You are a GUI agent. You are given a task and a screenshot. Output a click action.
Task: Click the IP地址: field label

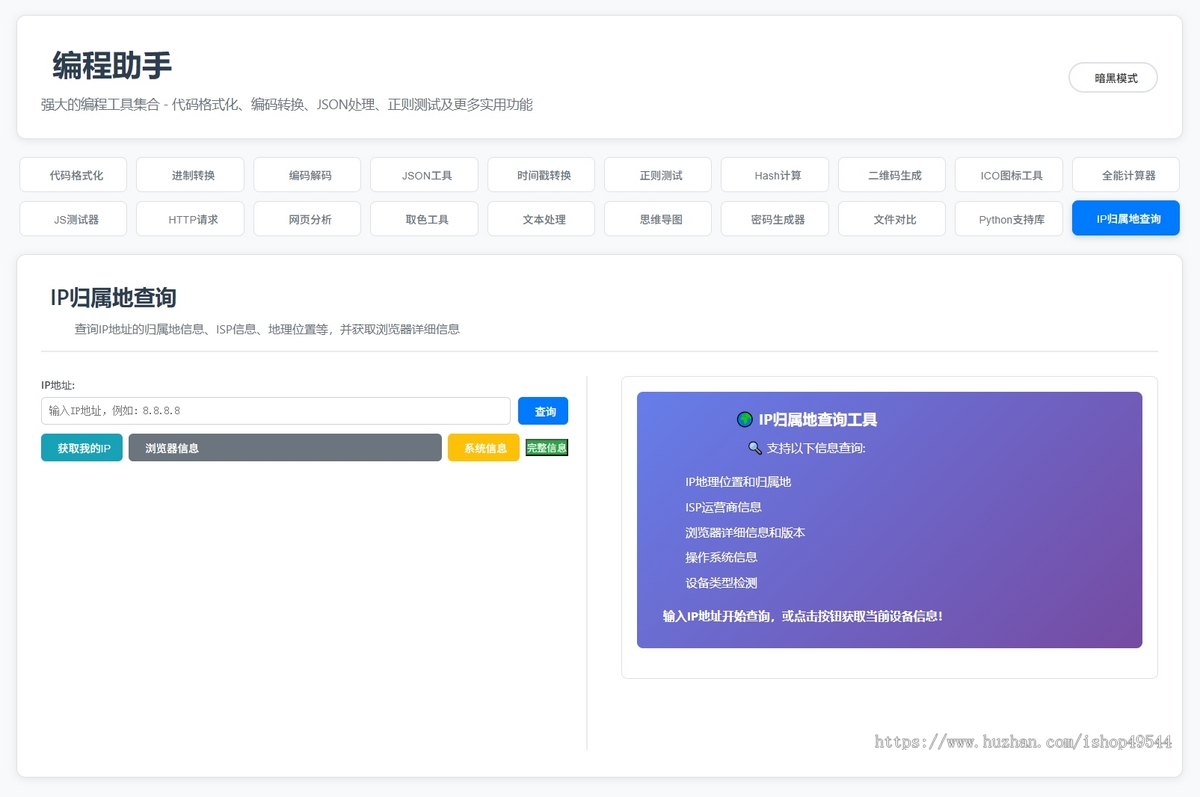pos(58,385)
